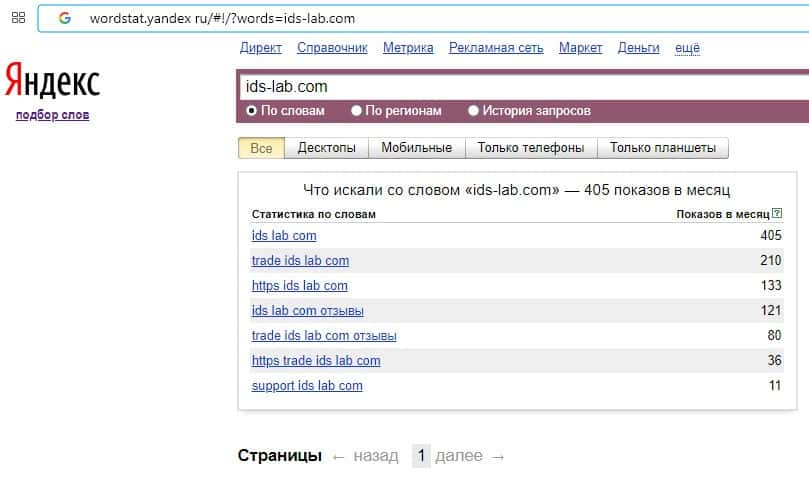
Task: Select the По регионам radio button
Action: (x=357, y=111)
